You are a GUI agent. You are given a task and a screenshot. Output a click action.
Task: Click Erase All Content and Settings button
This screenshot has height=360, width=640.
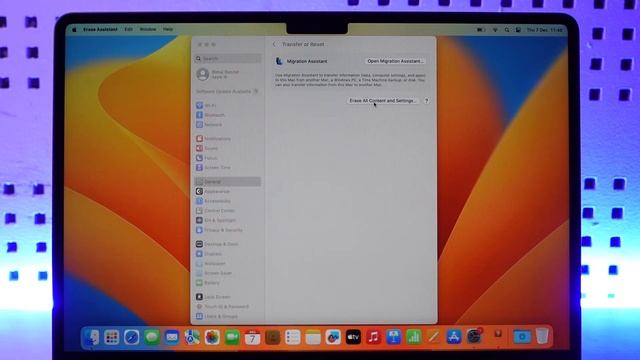[x=382, y=100]
